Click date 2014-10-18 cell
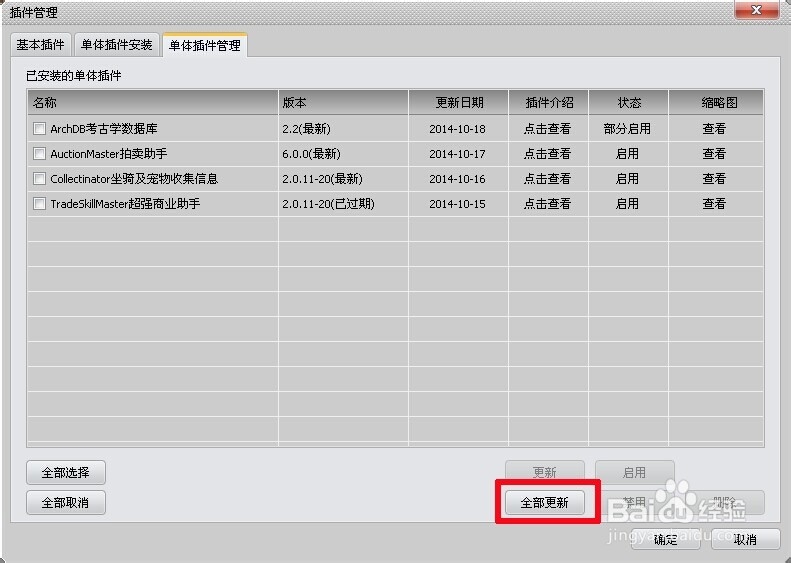Image resolution: width=791 pixels, height=563 pixels. click(458, 129)
